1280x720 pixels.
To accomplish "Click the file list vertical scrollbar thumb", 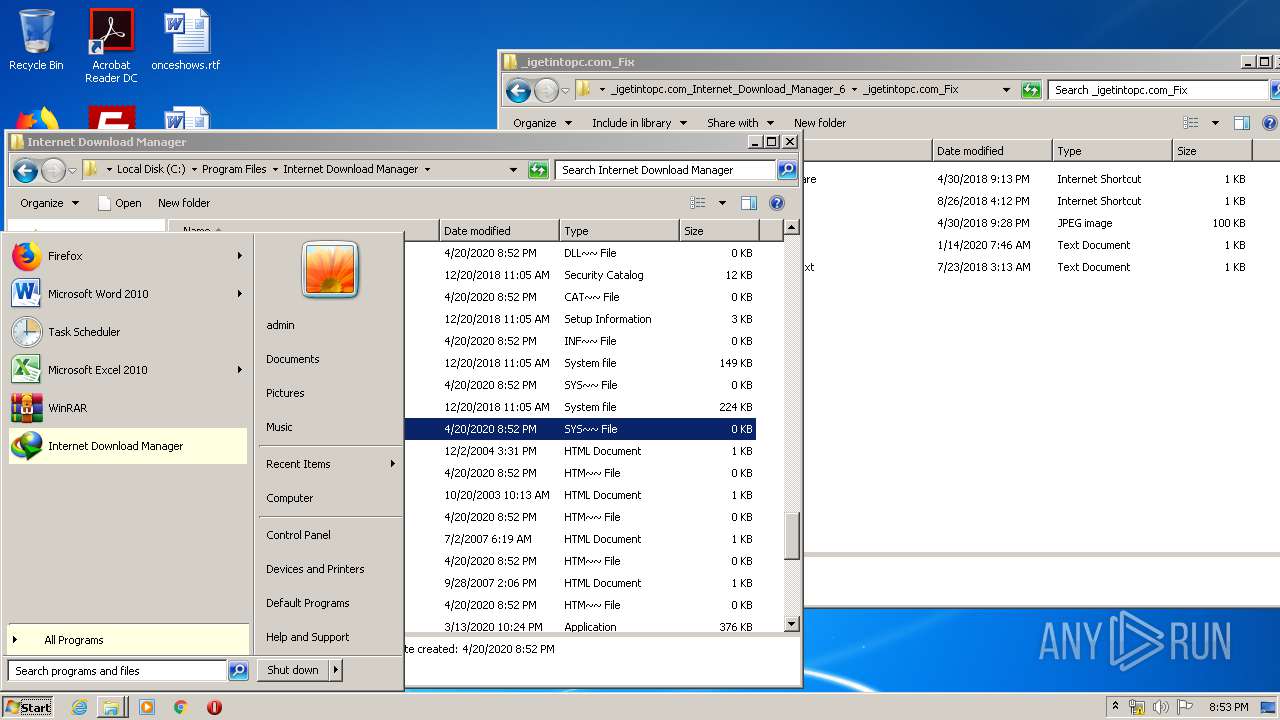I will [791, 537].
